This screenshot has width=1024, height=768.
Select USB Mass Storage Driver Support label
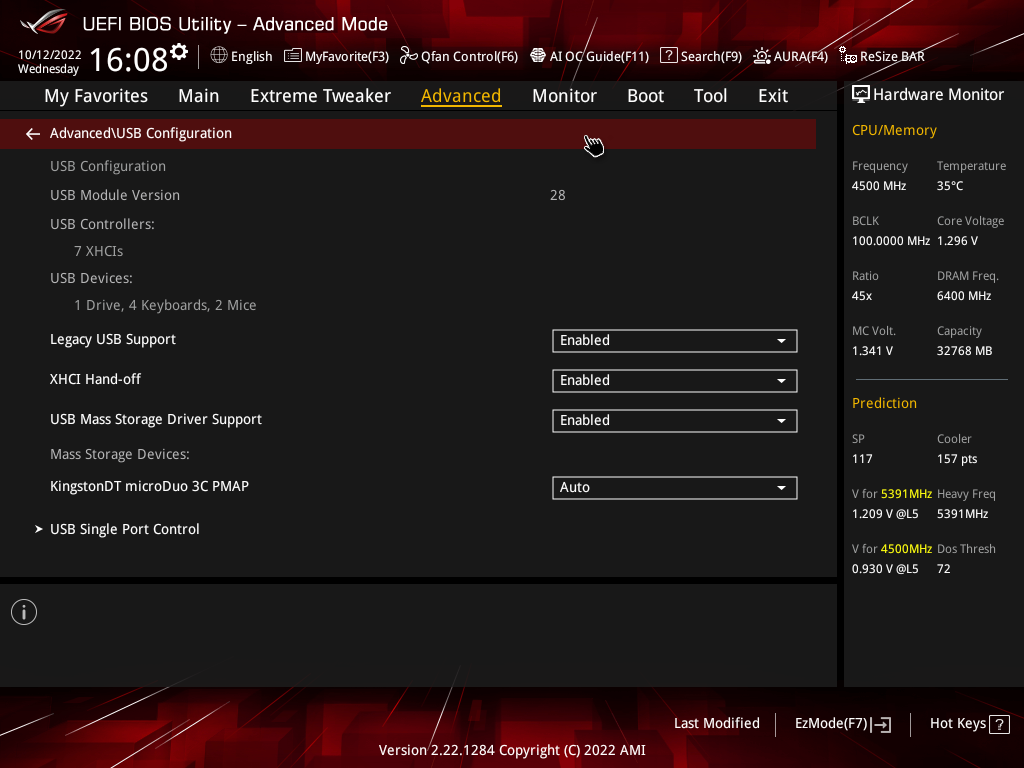(156, 419)
